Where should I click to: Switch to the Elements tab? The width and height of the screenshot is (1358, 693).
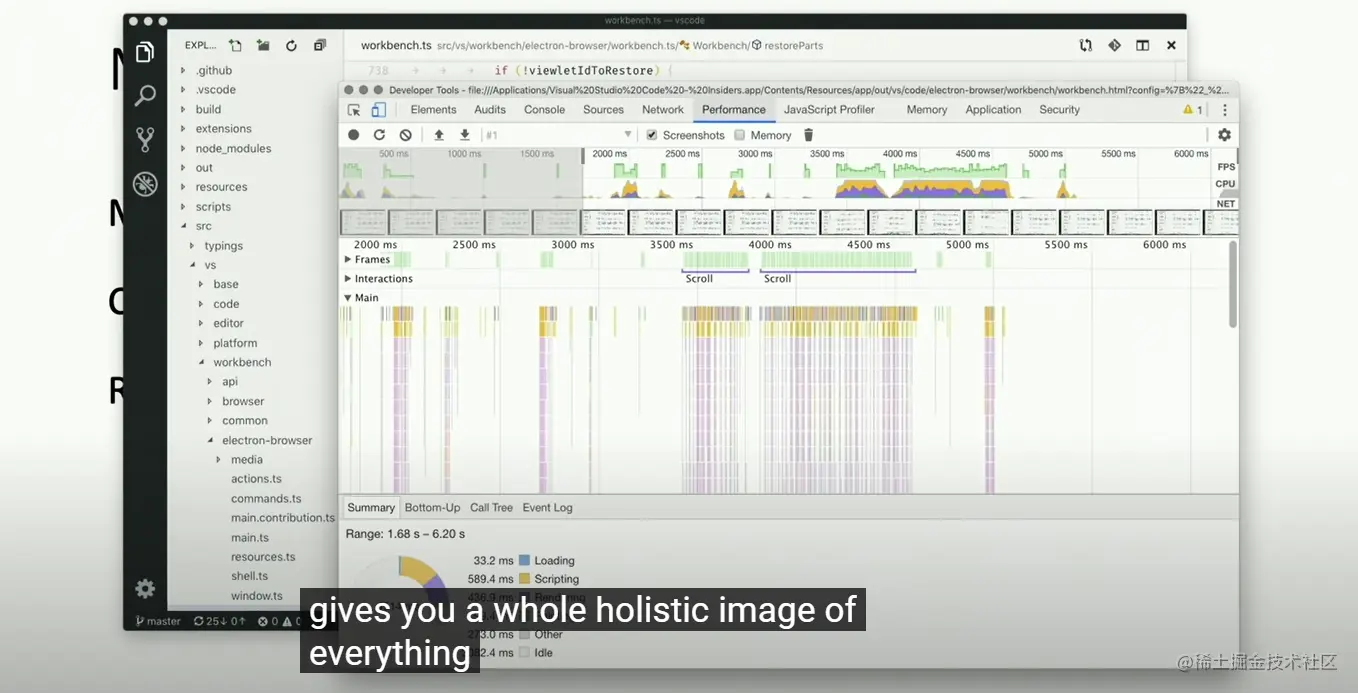click(433, 110)
